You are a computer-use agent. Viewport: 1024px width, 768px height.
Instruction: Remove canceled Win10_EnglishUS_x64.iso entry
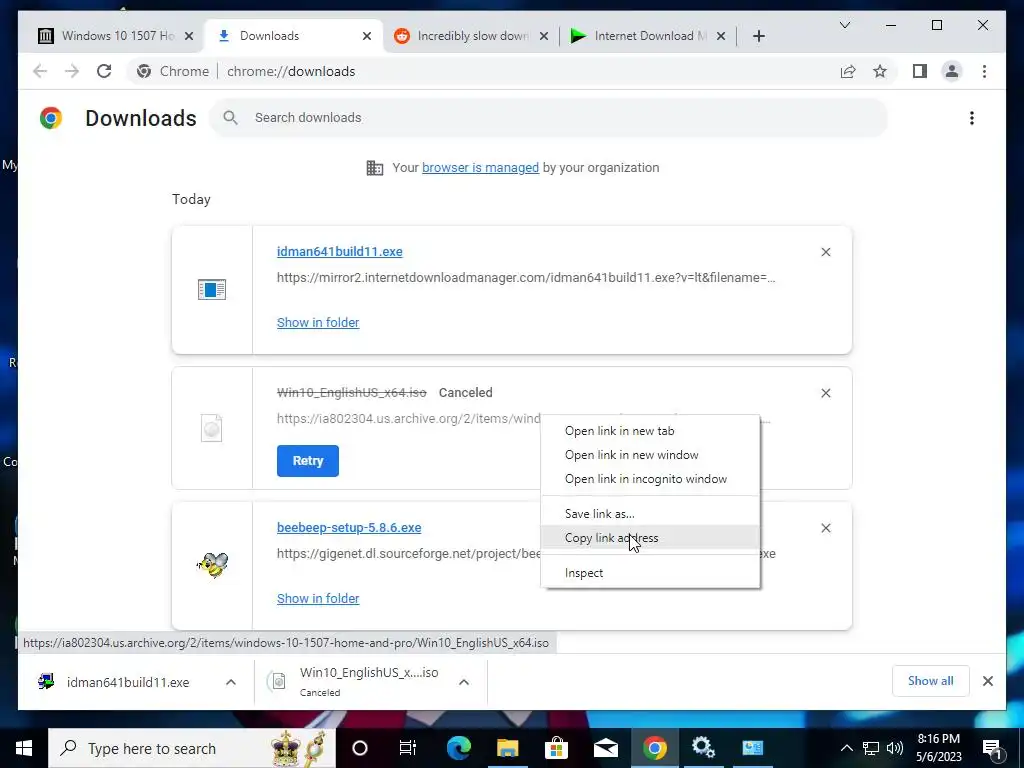825,393
